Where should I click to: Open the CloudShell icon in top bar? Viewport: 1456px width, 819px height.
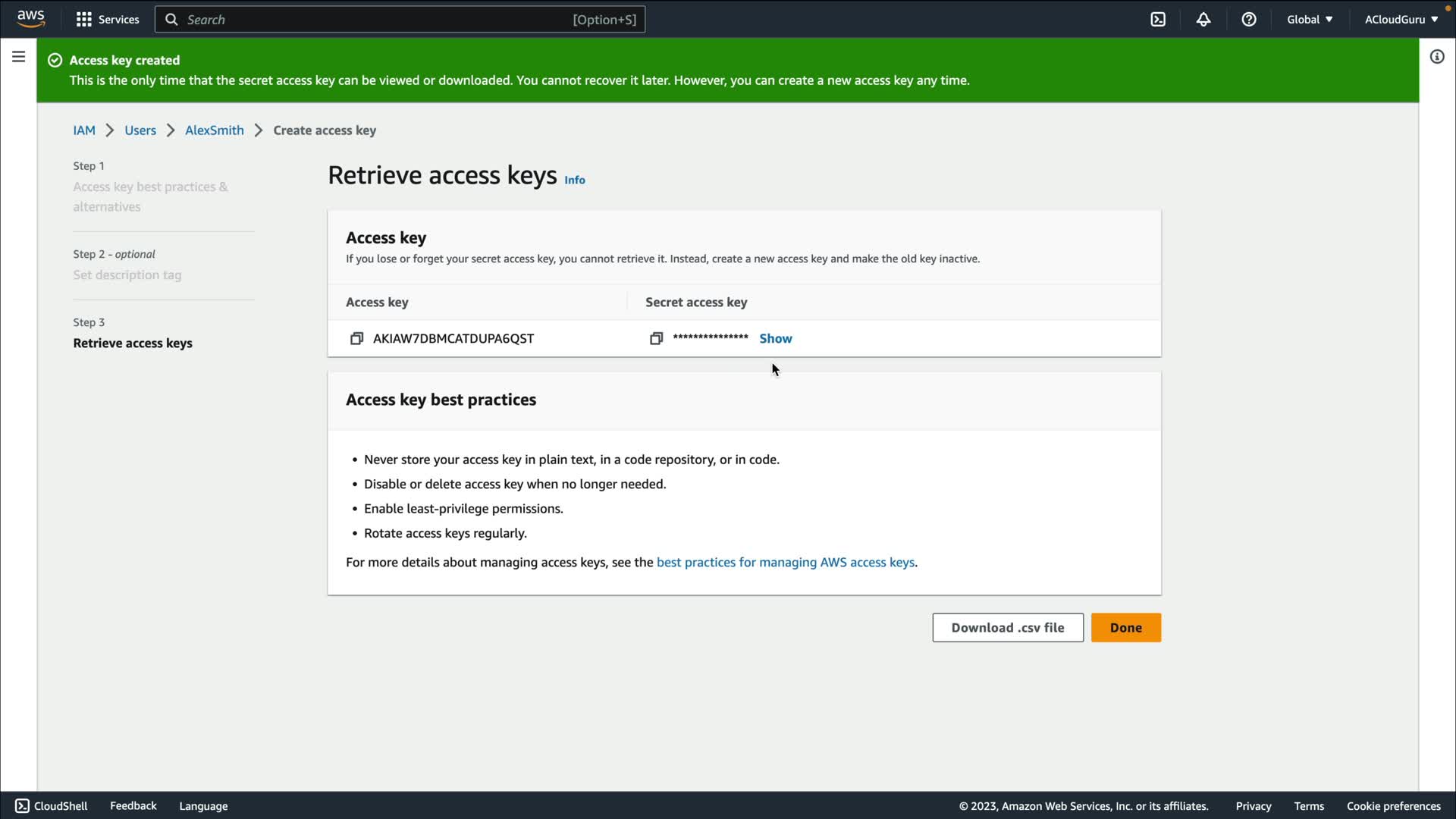[1158, 20]
